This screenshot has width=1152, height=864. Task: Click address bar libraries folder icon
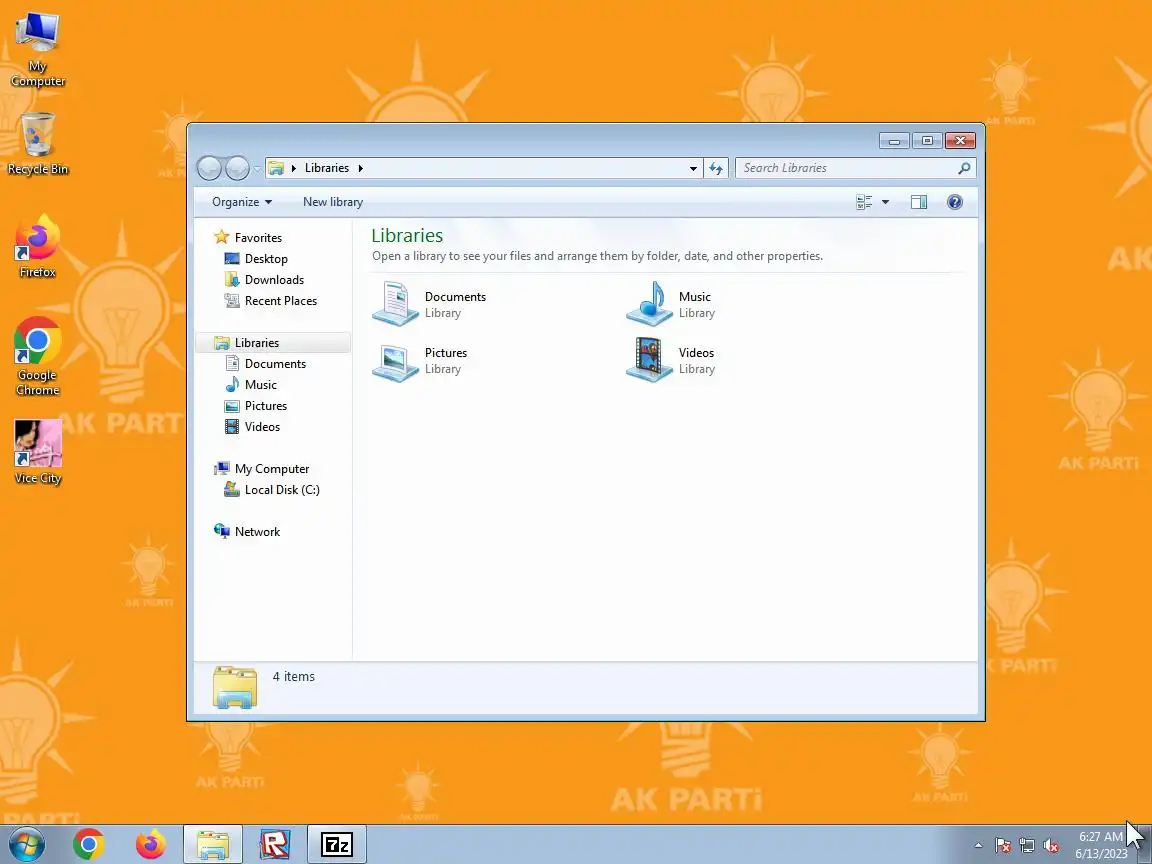pos(276,168)
